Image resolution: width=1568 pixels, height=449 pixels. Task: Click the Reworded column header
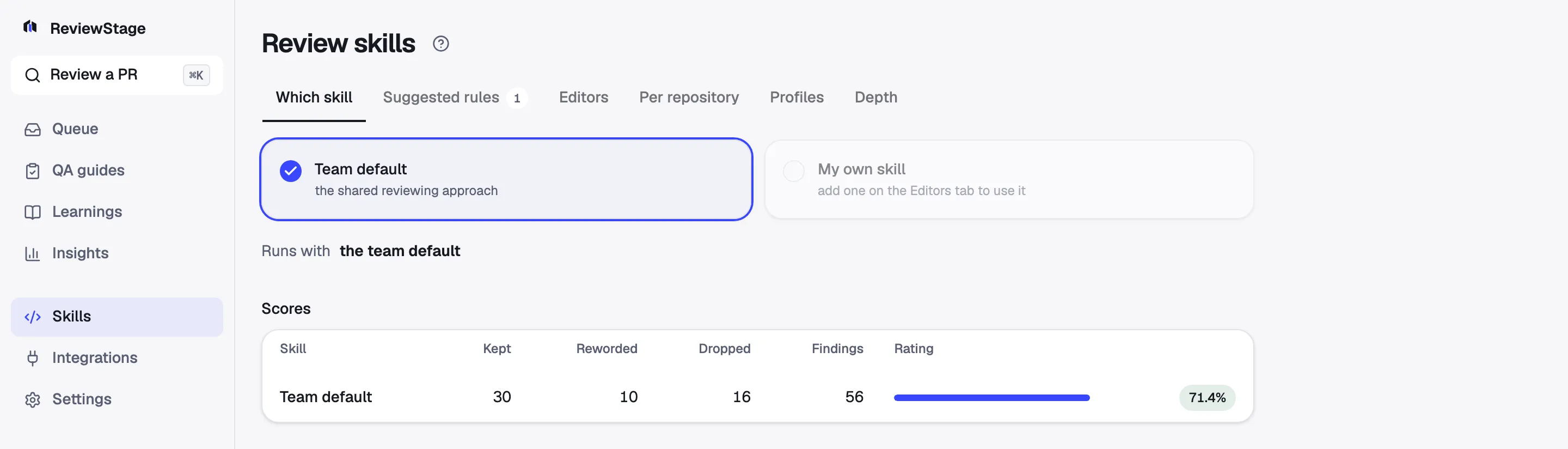pos(607,349)
